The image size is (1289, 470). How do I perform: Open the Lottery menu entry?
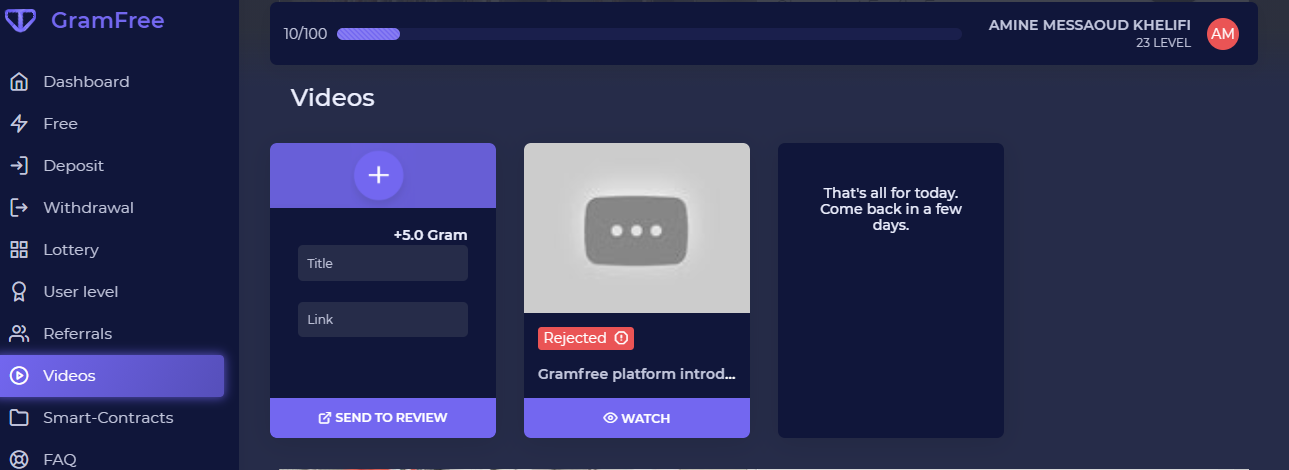click(x=71, y=250)
